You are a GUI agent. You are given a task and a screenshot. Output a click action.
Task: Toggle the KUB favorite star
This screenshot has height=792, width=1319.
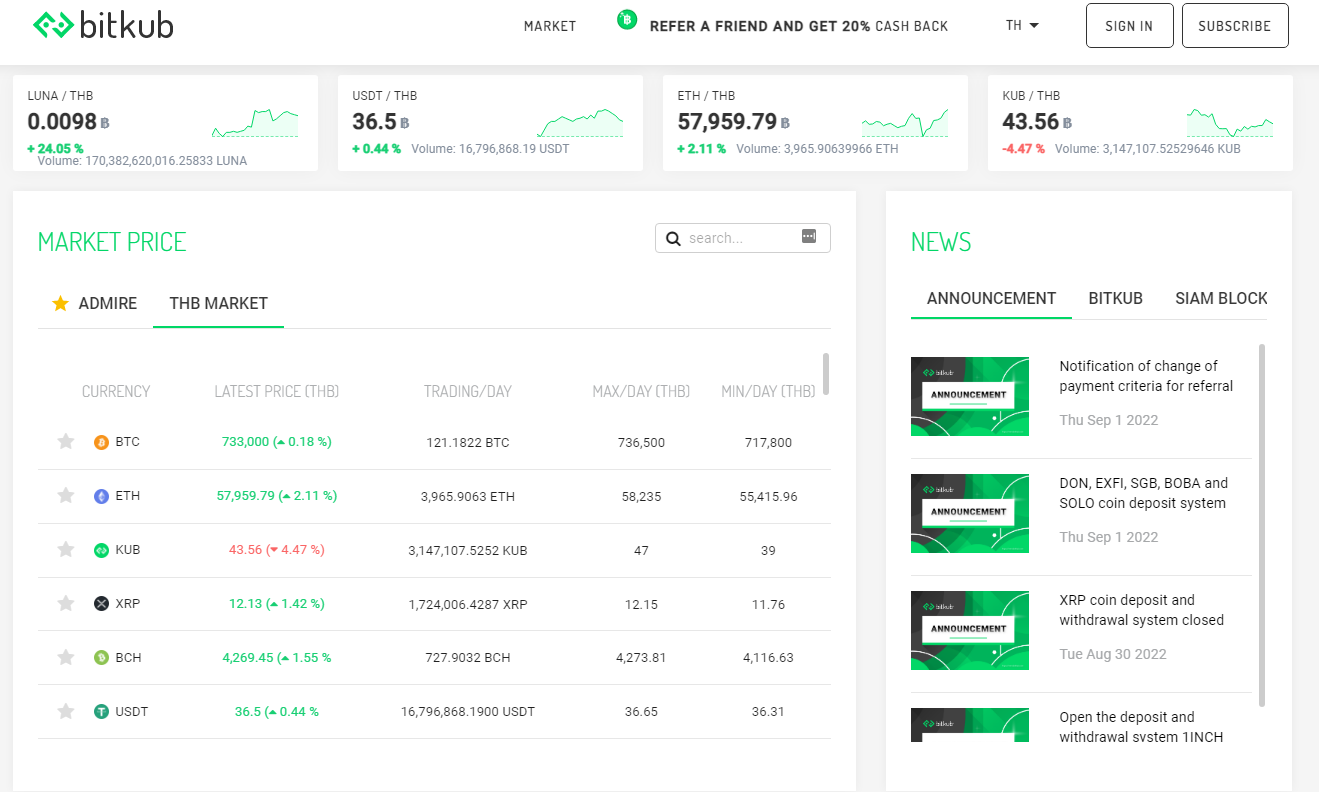66,549
